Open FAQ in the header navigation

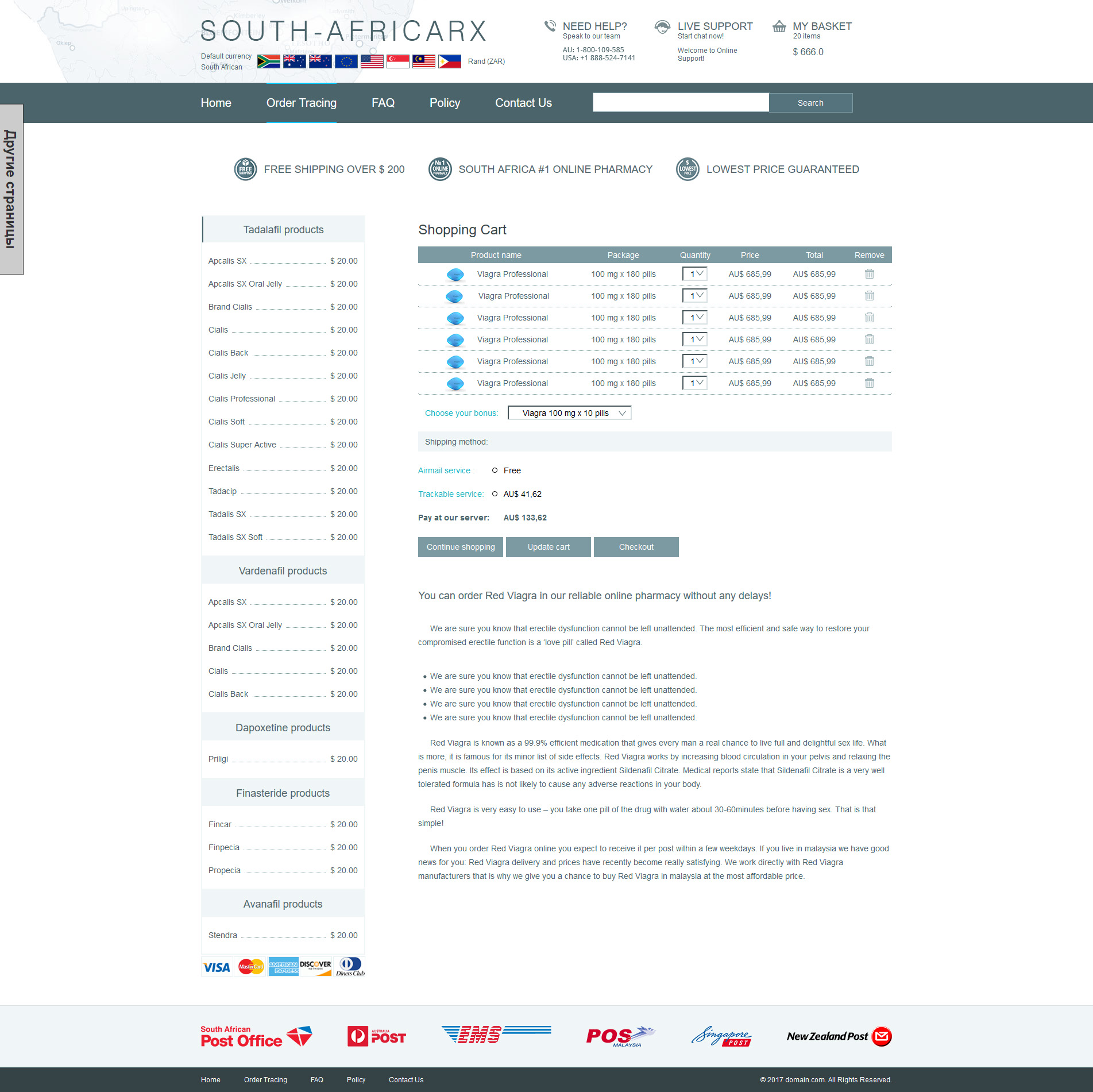pos(383,103)
